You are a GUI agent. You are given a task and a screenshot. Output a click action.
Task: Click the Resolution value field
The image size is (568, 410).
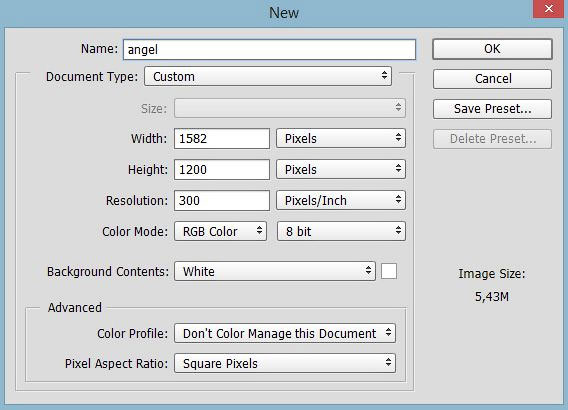click(222, 201)
